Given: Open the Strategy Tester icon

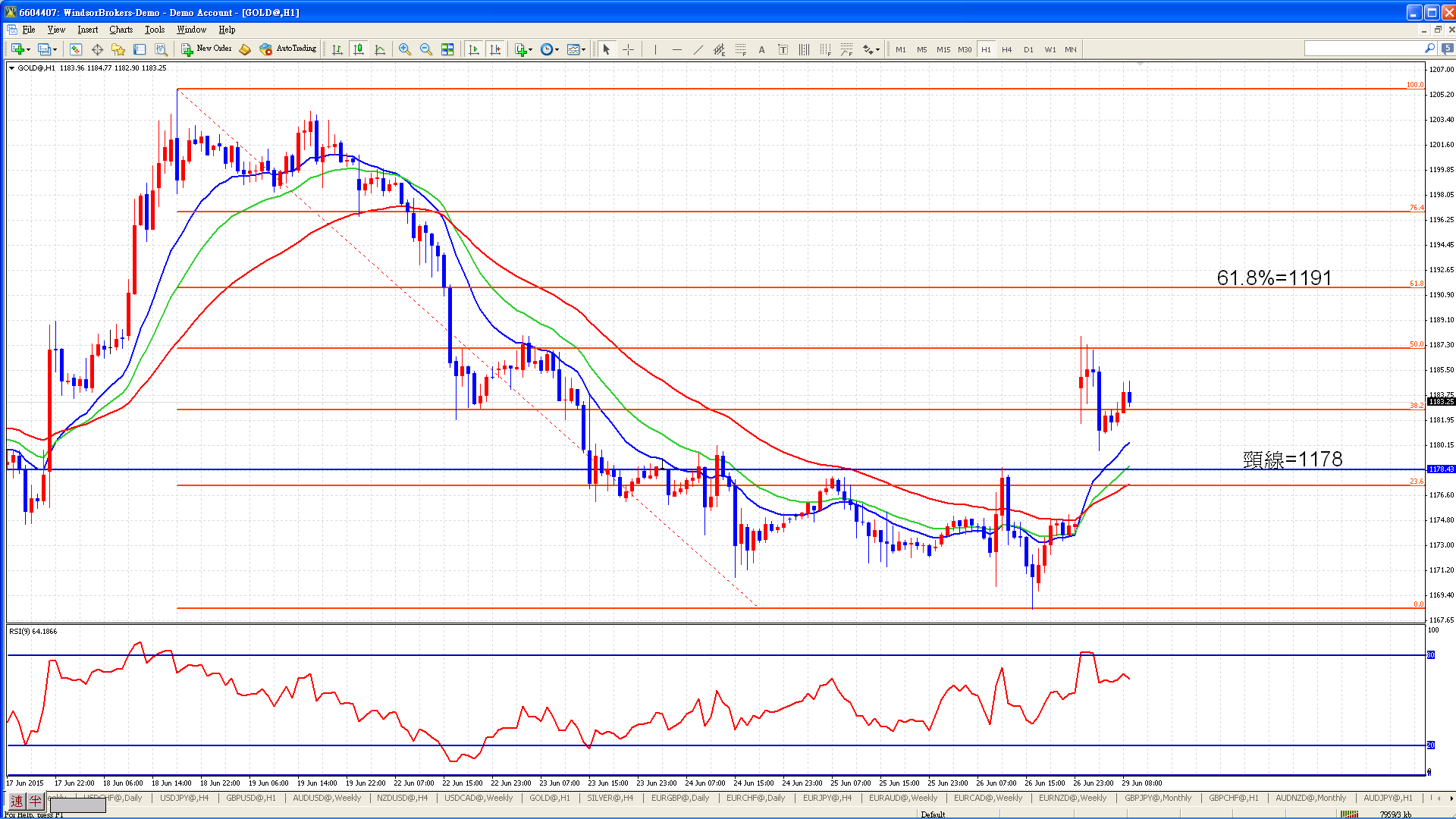Looking at the screenshot, I should (161, 49).
